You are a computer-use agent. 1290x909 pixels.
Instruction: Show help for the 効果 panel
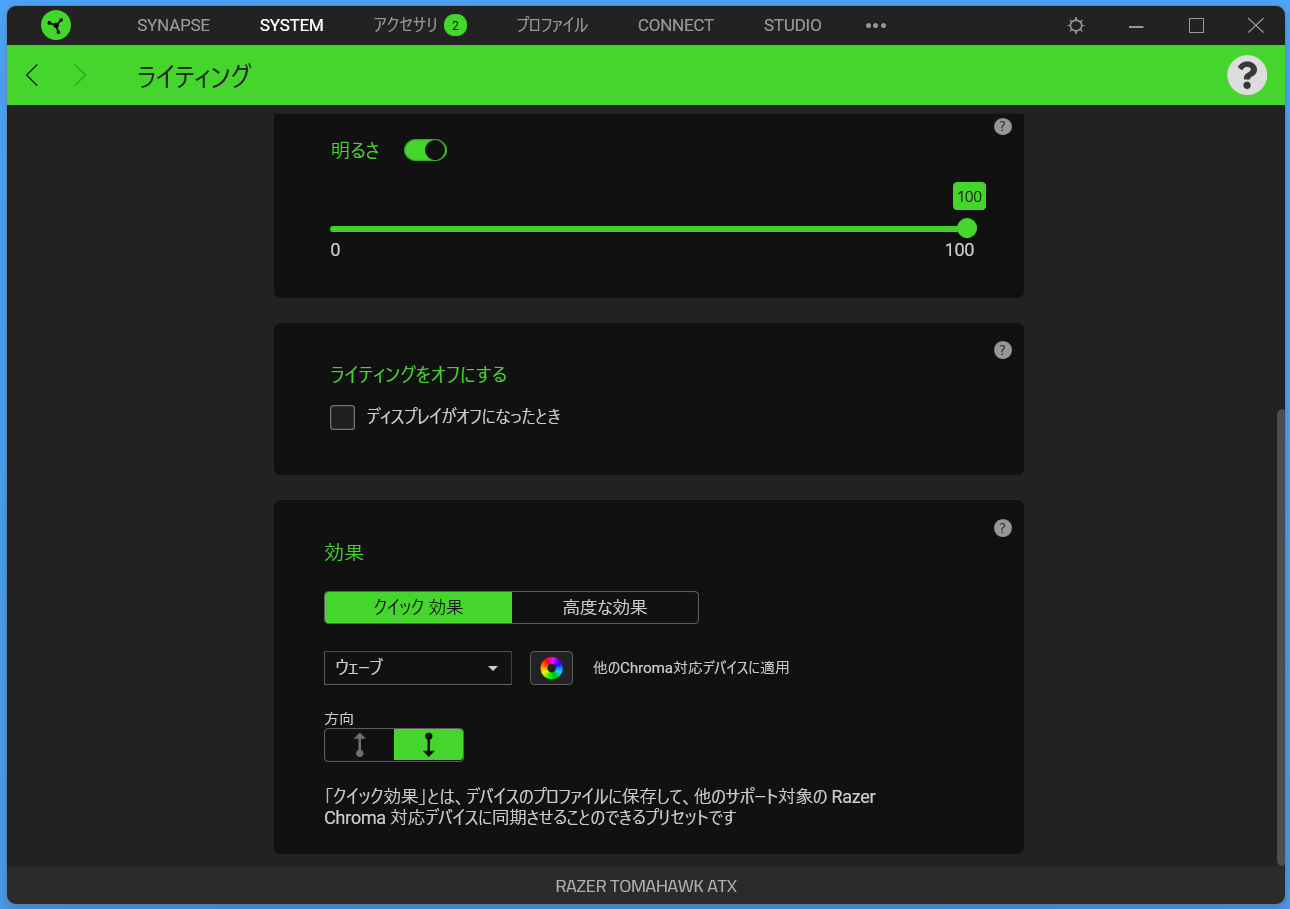coord(1003,528)
